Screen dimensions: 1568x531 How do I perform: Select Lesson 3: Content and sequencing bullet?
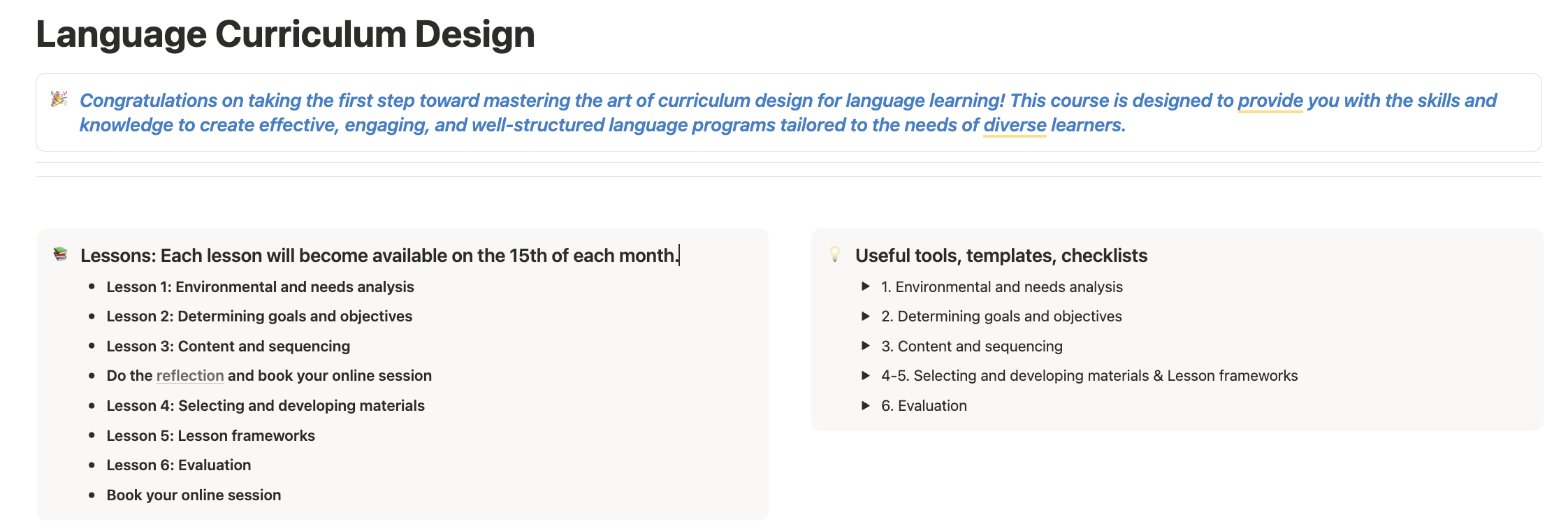click(x=228, y=347)
